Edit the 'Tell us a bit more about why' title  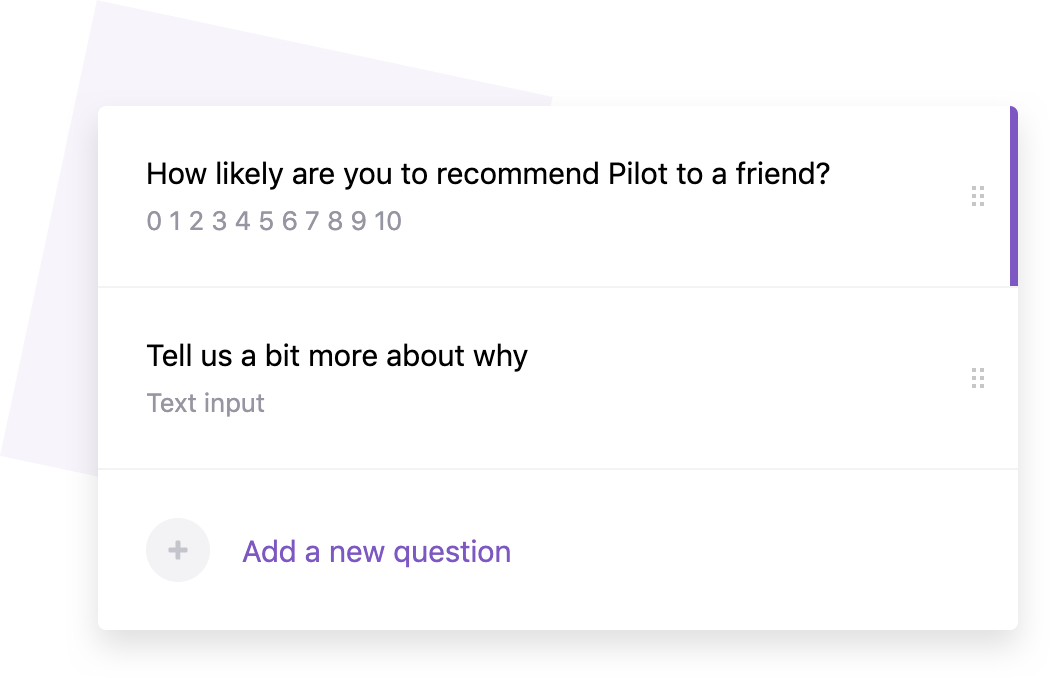(338, 355)
